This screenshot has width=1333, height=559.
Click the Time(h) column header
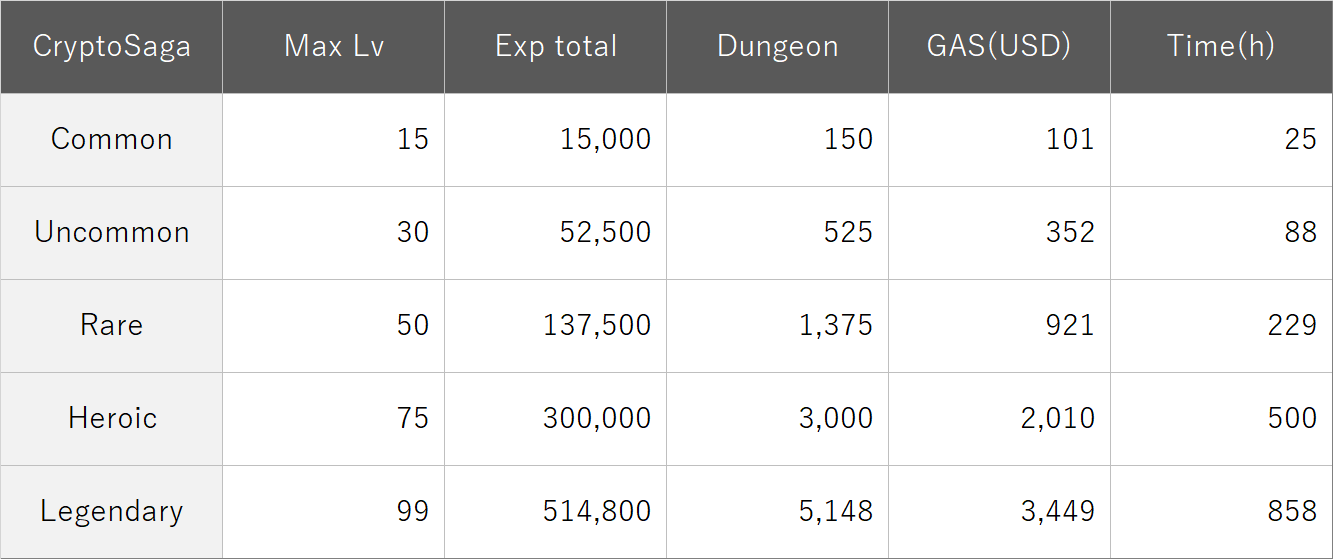click(1221, 47)
